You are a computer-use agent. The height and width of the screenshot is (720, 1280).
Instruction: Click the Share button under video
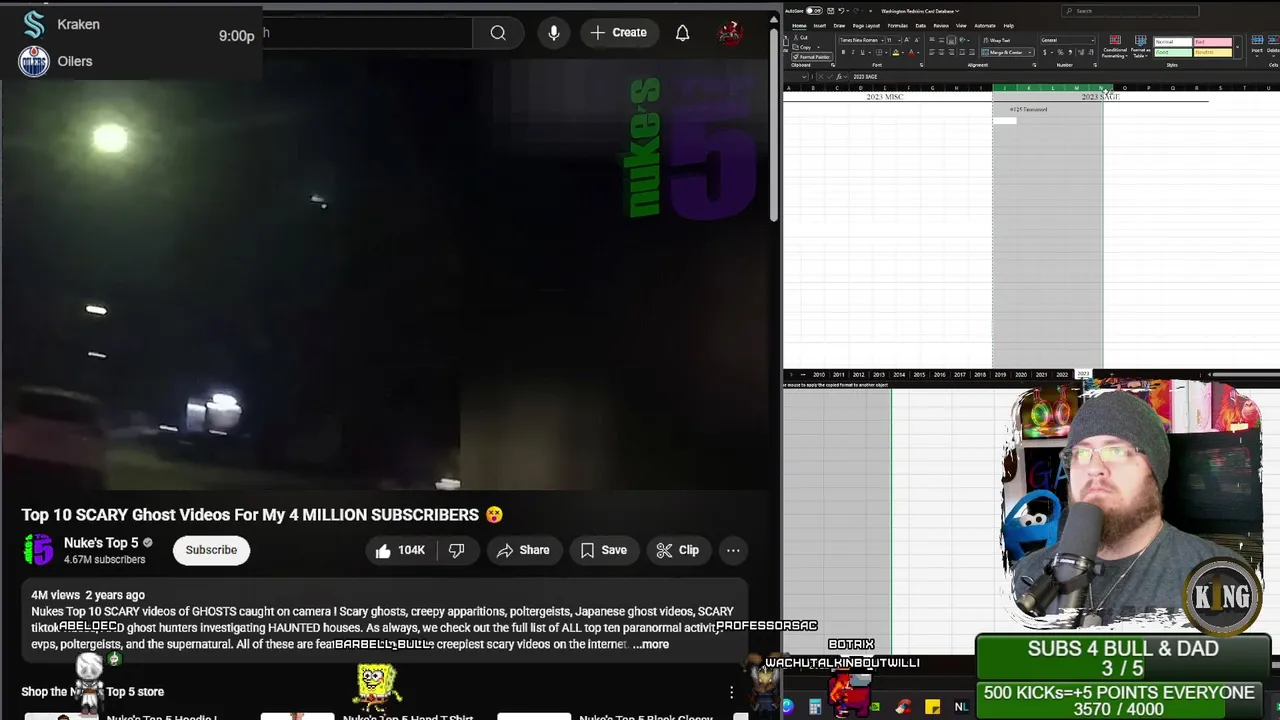(523, 550)
